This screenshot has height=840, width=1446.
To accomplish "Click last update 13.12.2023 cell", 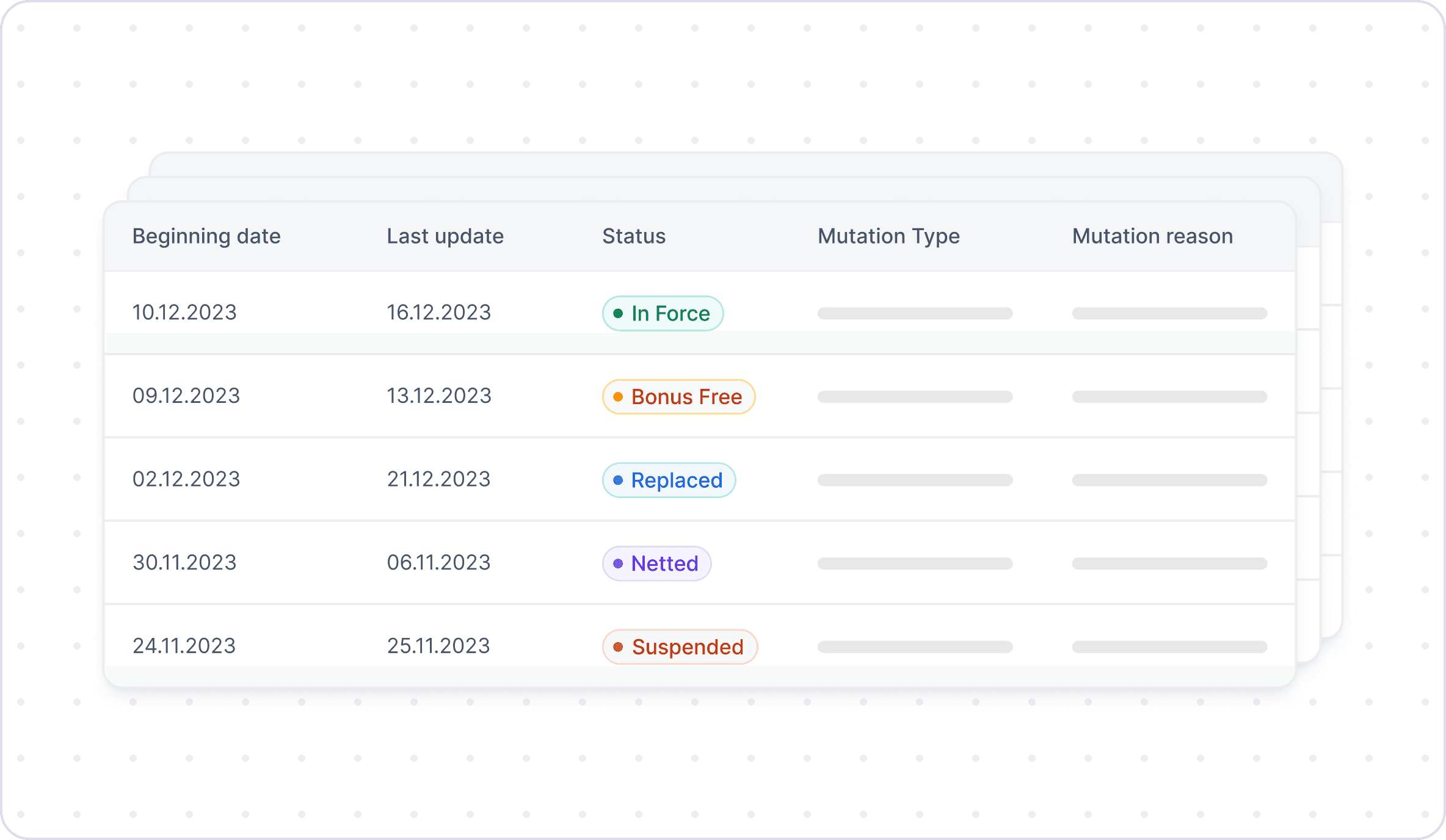I will click(439, 396).
